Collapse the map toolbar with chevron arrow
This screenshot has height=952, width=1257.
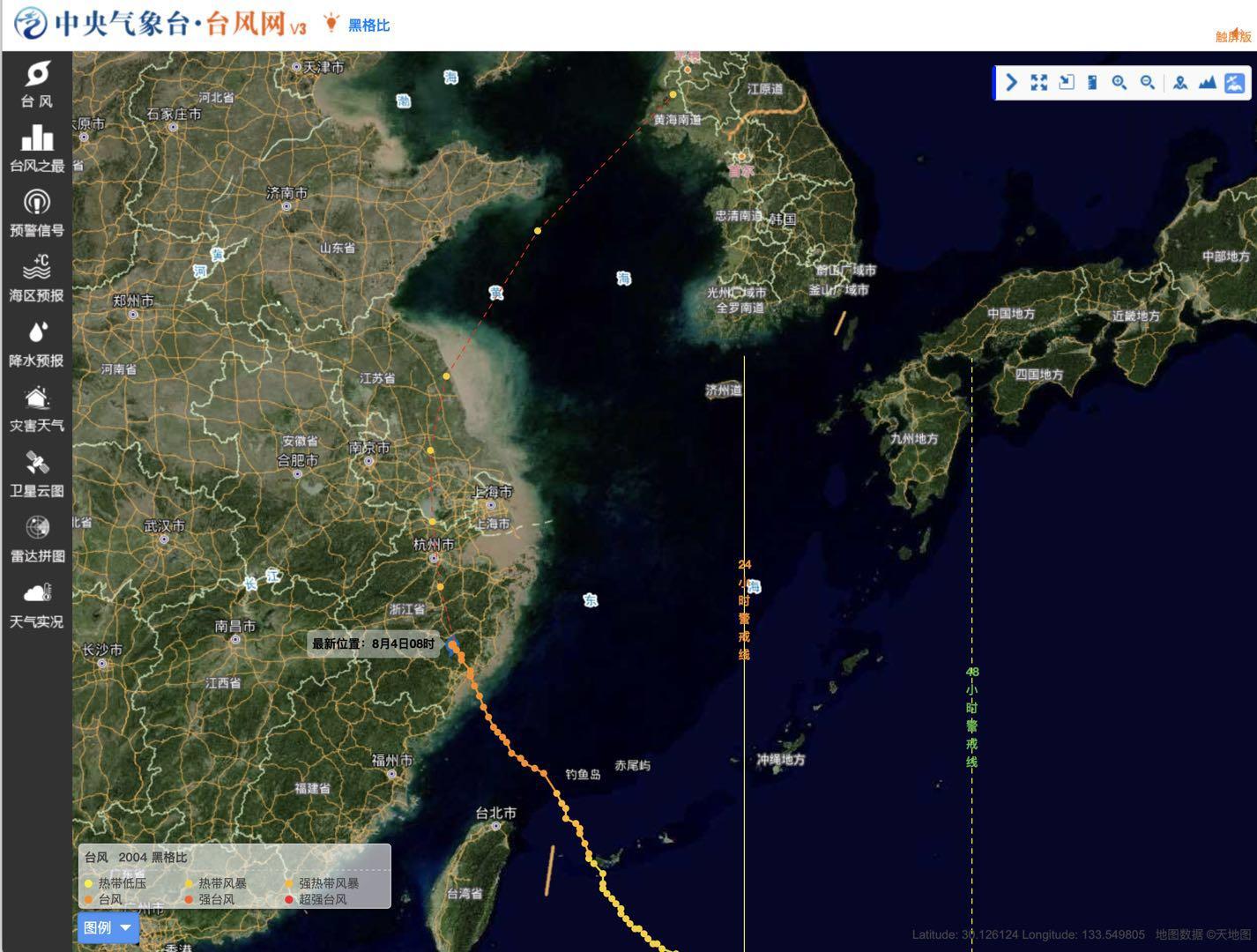coord(1012,83)
